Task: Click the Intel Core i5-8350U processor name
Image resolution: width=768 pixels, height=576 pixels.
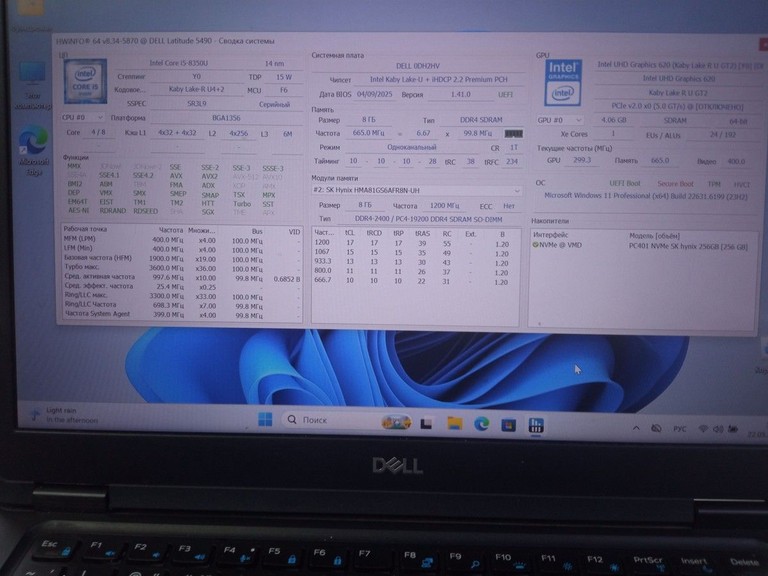Action: (x=179, y=63)
